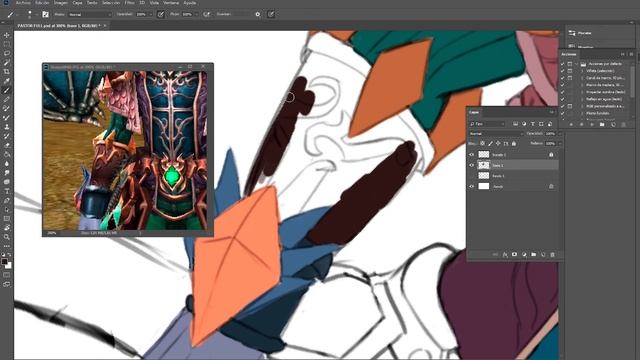Toggle lock all padlock in Capas panel

click(x=514, y=144)
